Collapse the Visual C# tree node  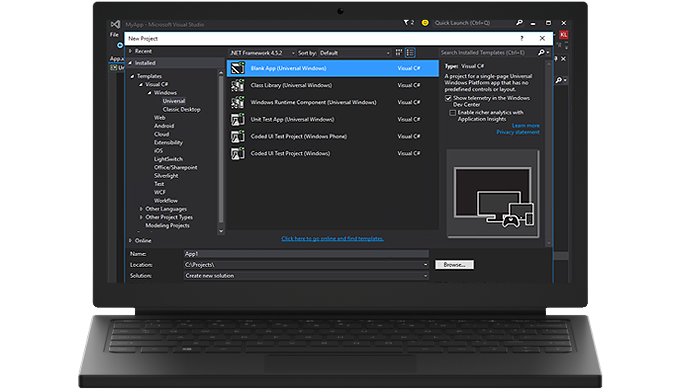click(x=141, y=84)
